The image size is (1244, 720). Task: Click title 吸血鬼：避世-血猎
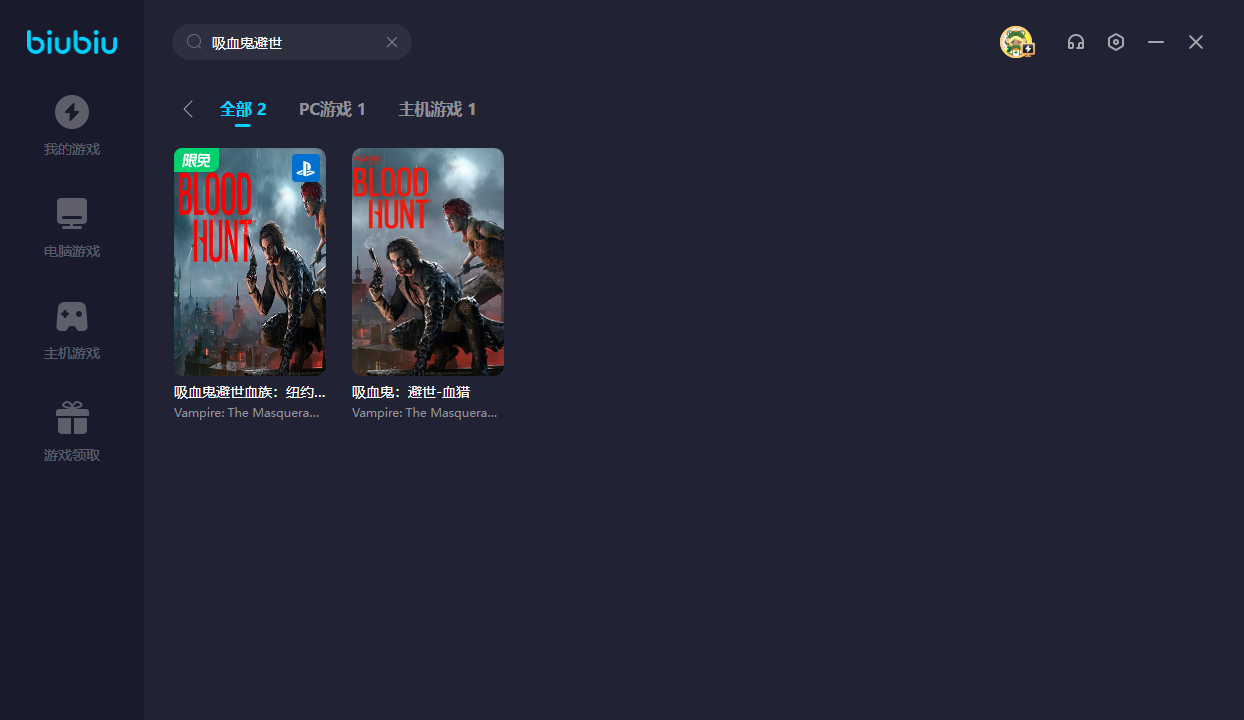(x=411, y=392)
